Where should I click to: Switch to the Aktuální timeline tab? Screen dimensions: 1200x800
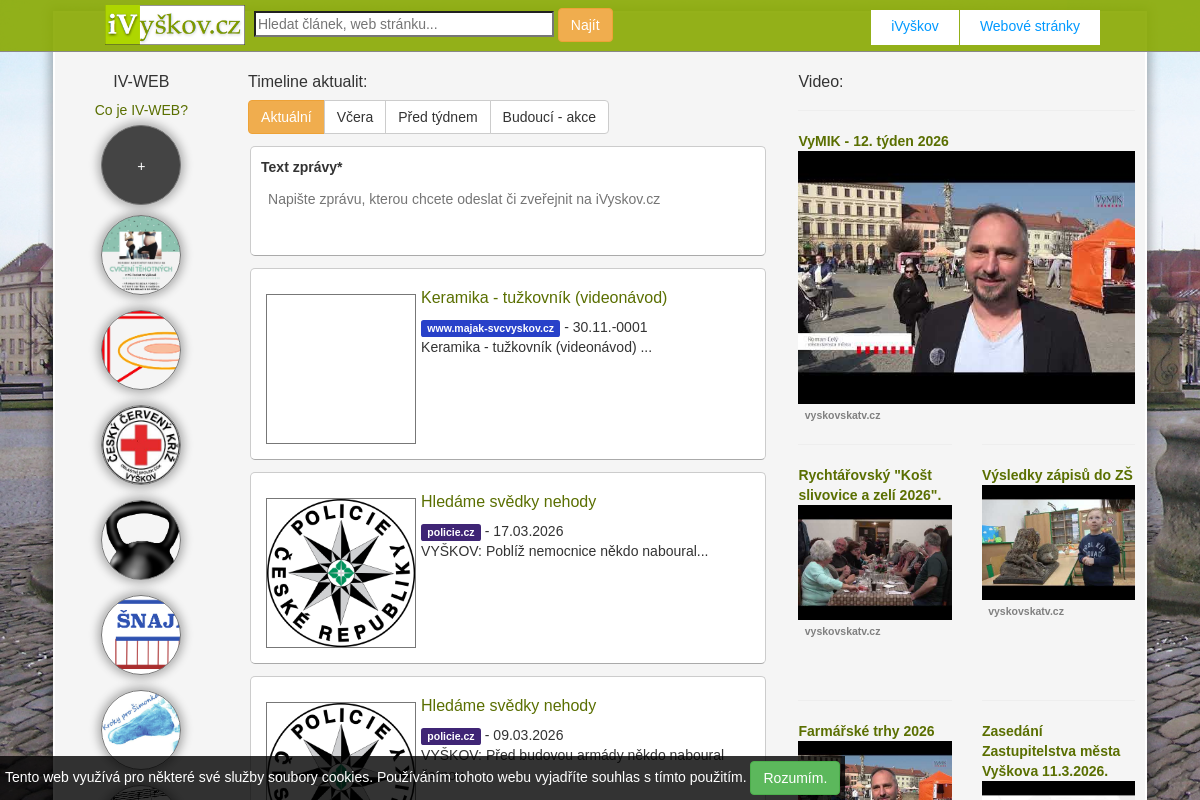(286, 117)
